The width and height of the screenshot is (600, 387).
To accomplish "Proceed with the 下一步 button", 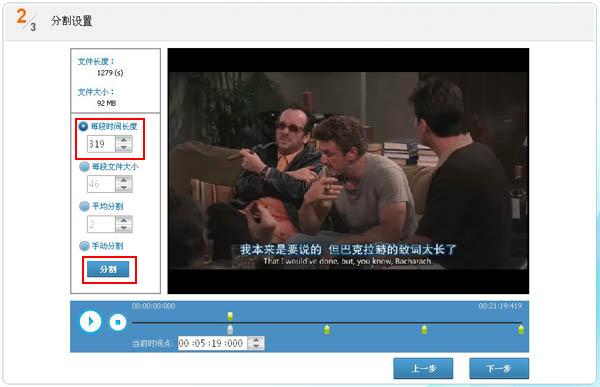I will click(499, 369).
